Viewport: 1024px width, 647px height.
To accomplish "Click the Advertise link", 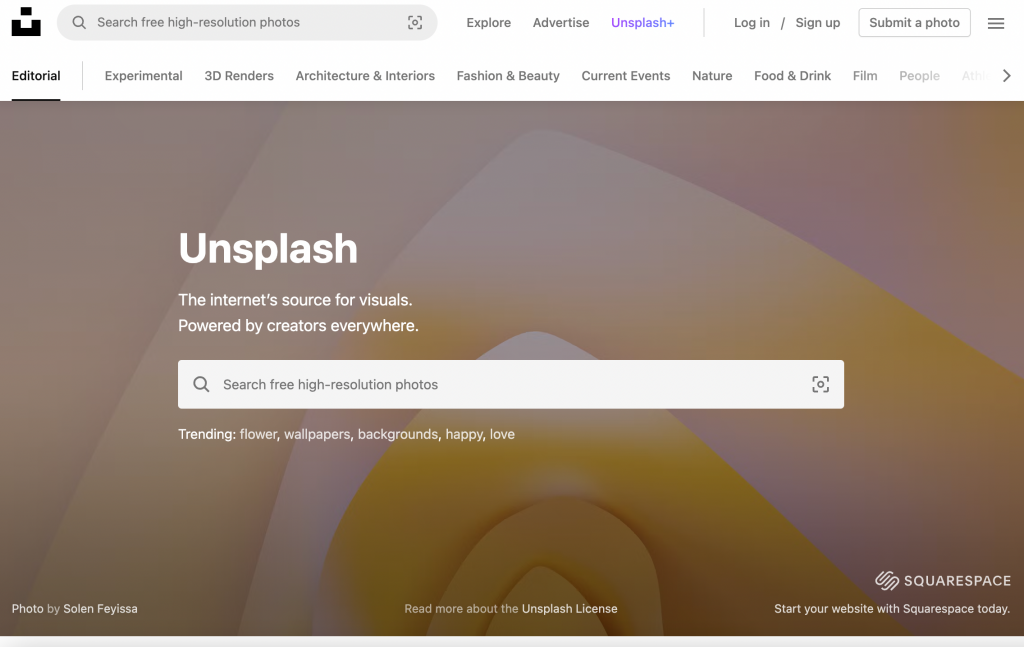I will point(560,22).
